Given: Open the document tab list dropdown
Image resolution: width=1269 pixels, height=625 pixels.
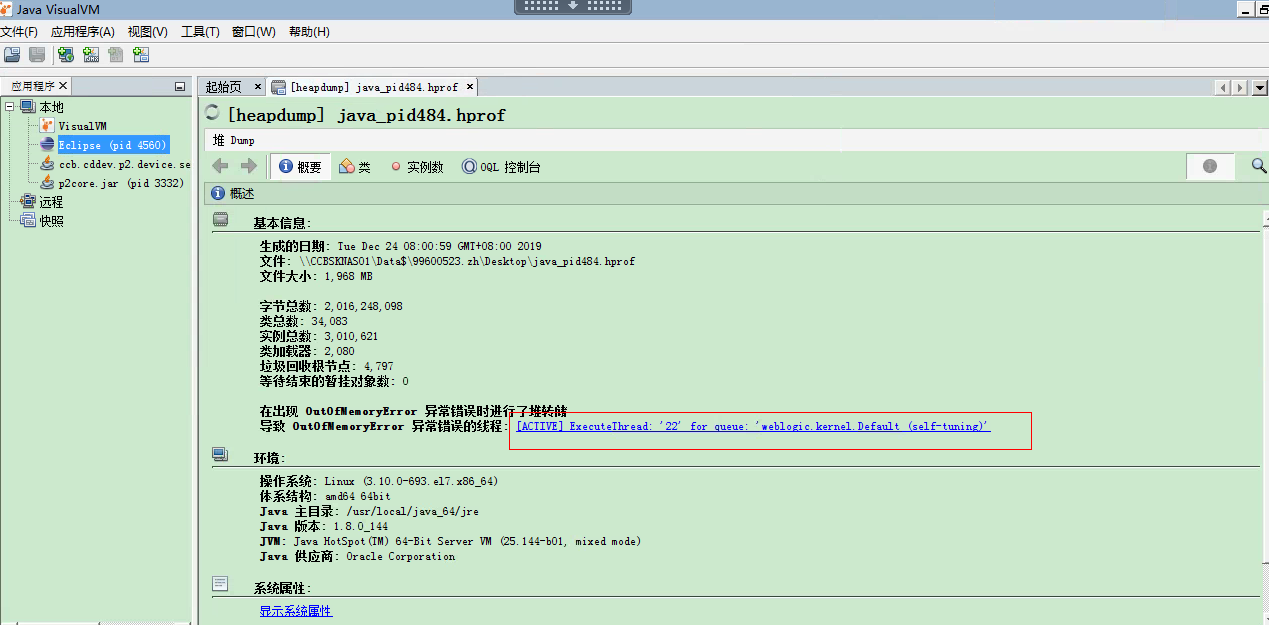Looking at the screenshot, I should [1259, 87].
